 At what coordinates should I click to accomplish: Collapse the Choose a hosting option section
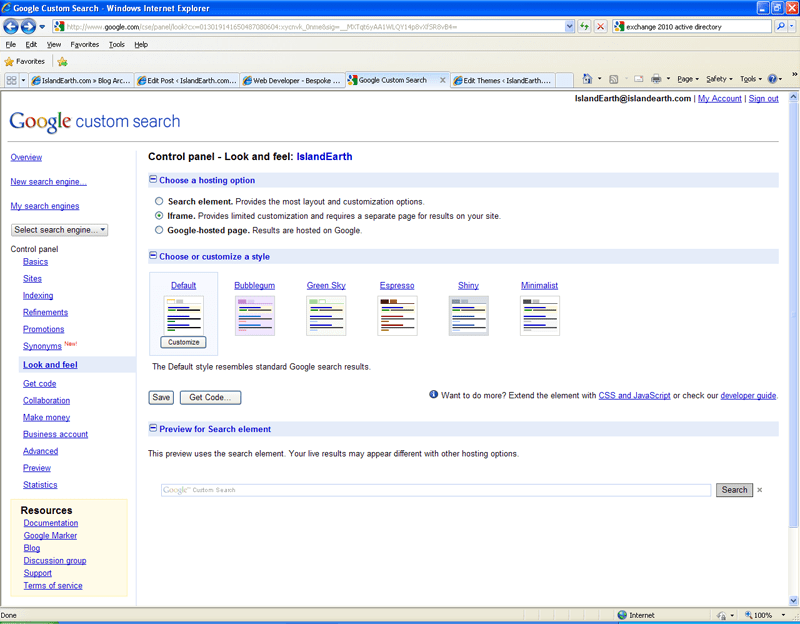pos(153,180)
